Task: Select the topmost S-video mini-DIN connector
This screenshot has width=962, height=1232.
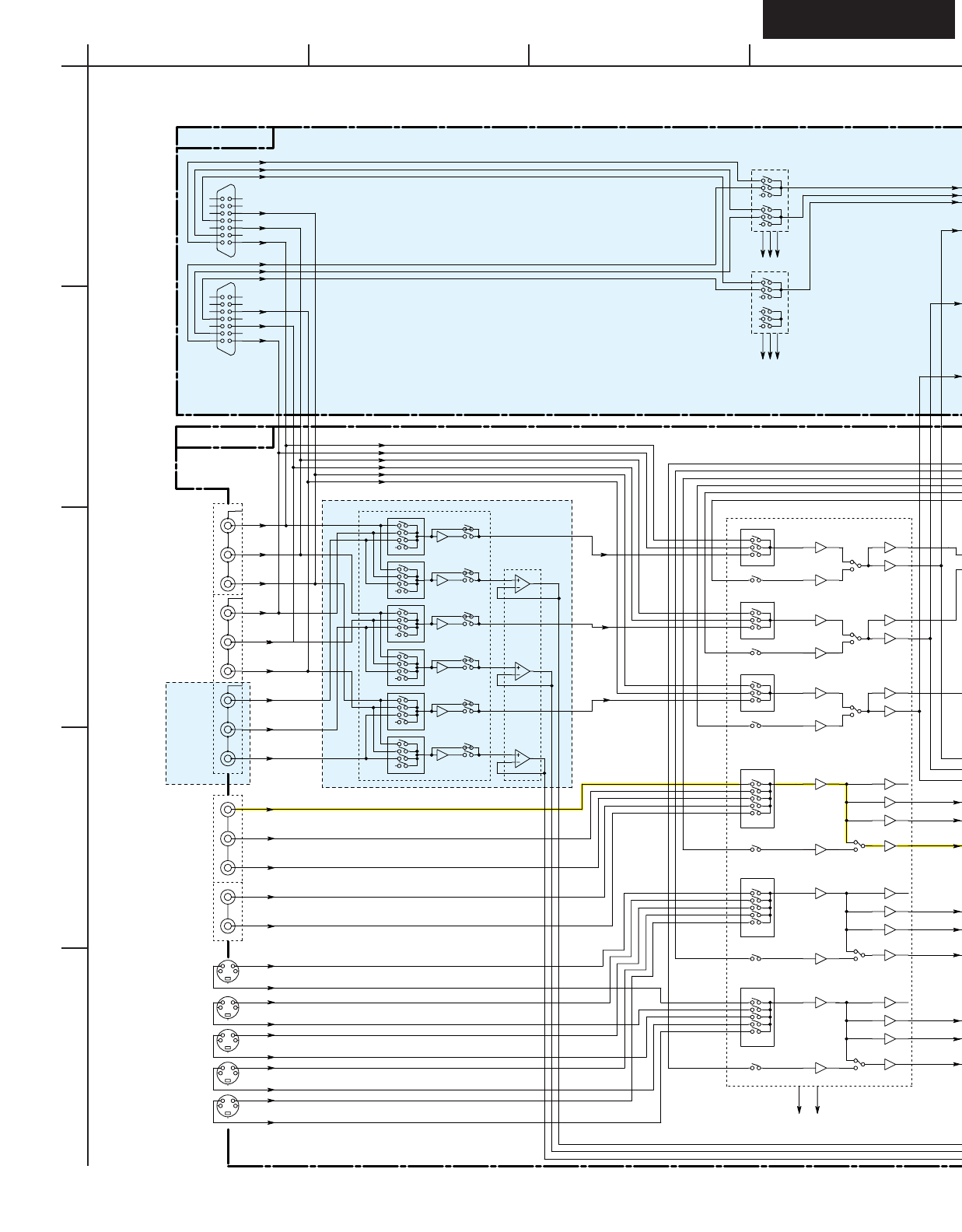Action: click(226, 971)
